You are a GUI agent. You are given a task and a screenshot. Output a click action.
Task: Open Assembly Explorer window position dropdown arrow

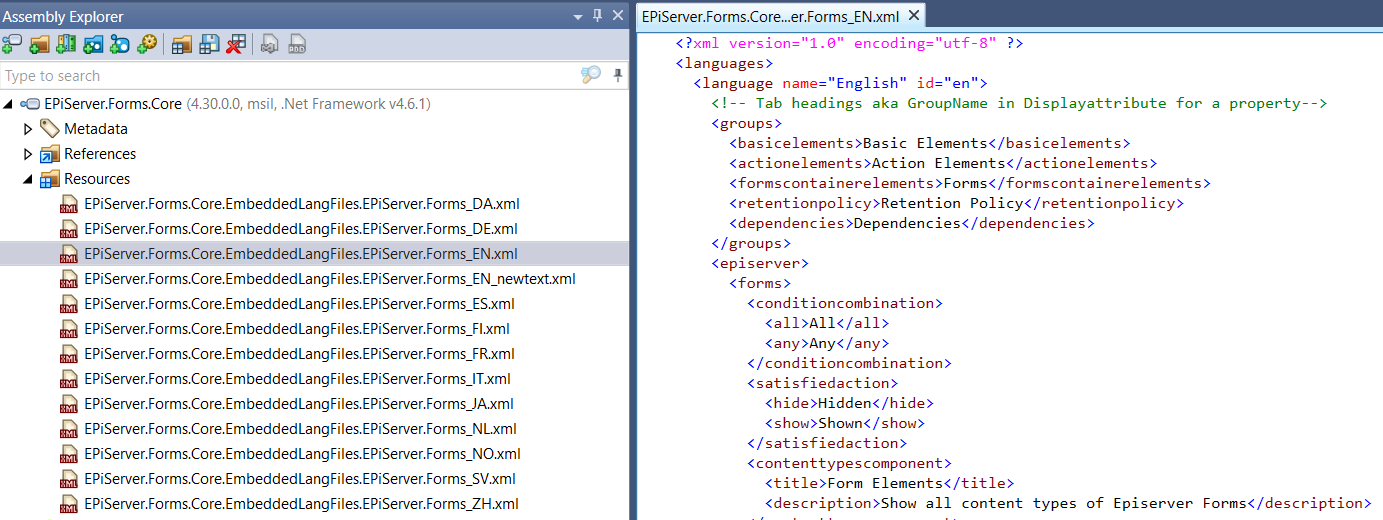point(578,16)
